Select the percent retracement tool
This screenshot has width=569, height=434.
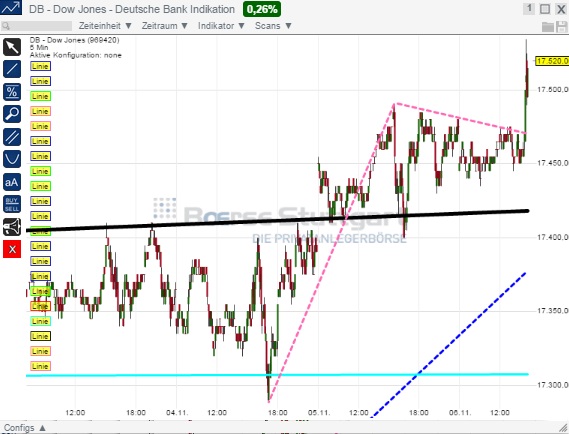pos(12,92)
